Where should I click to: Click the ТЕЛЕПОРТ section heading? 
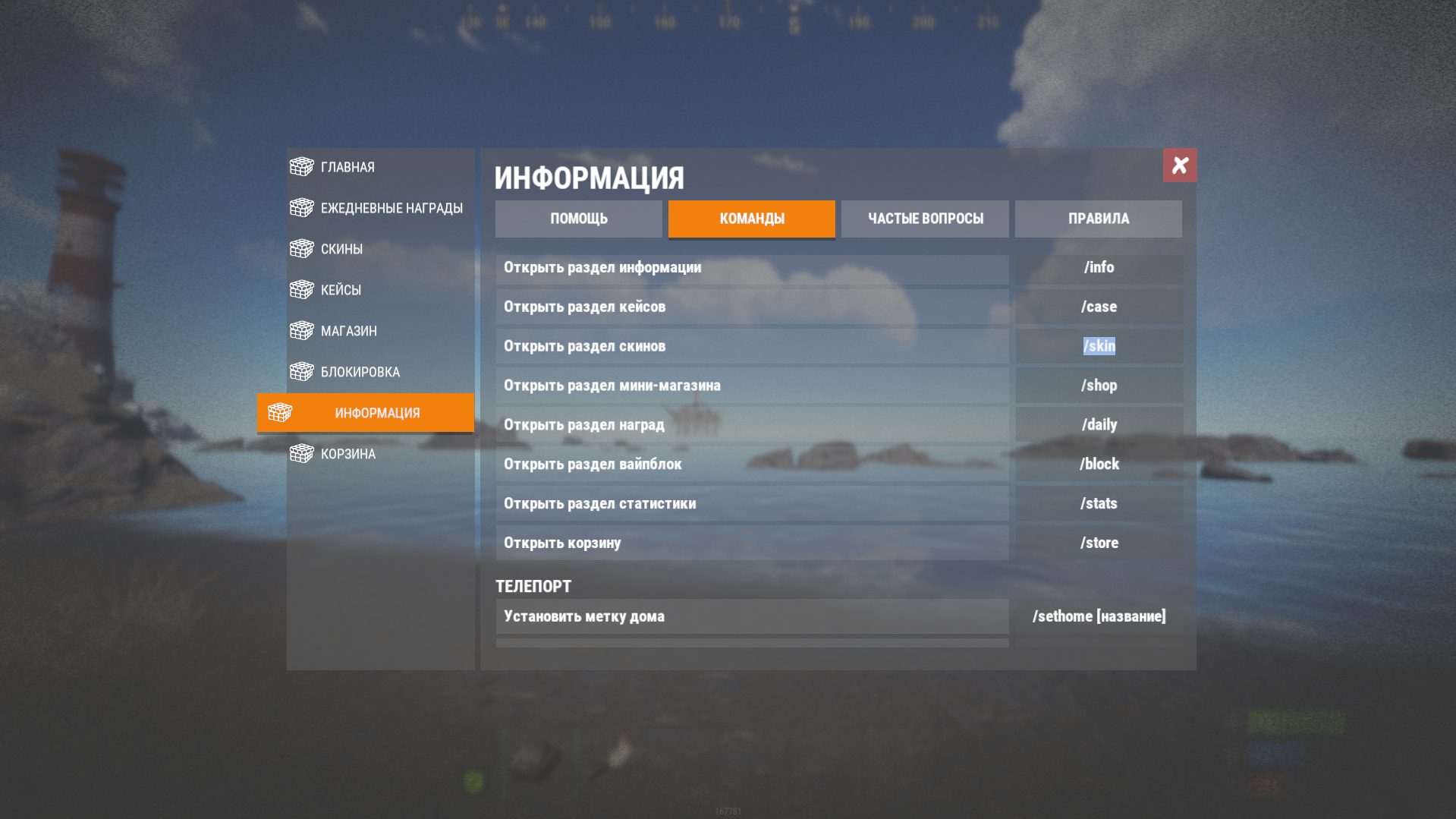click(533, 587)
